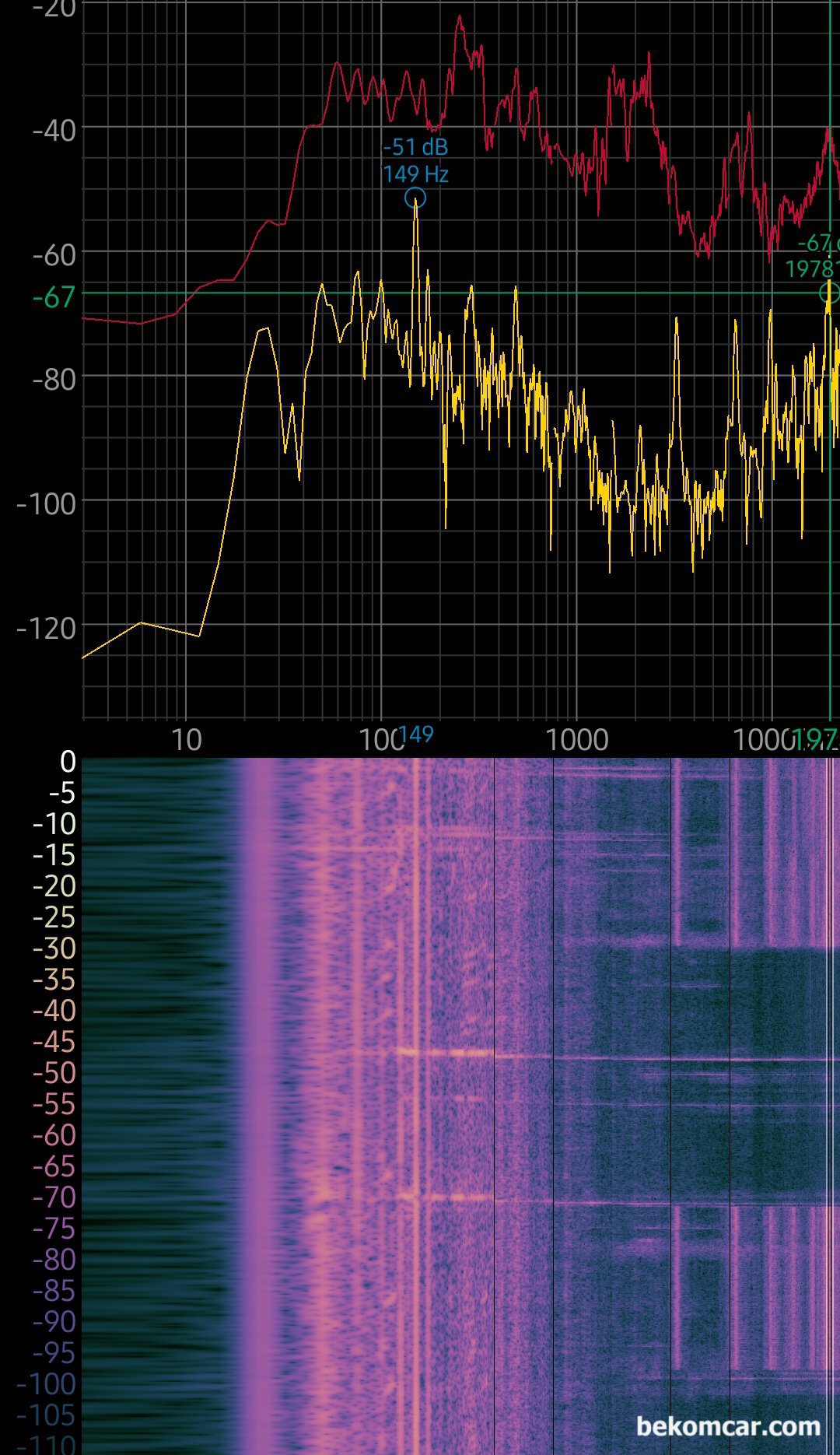840x1455 pixels.
Task: Click the 1000 Hz label on the frequency axis
Action: click(x=576, y=740)
